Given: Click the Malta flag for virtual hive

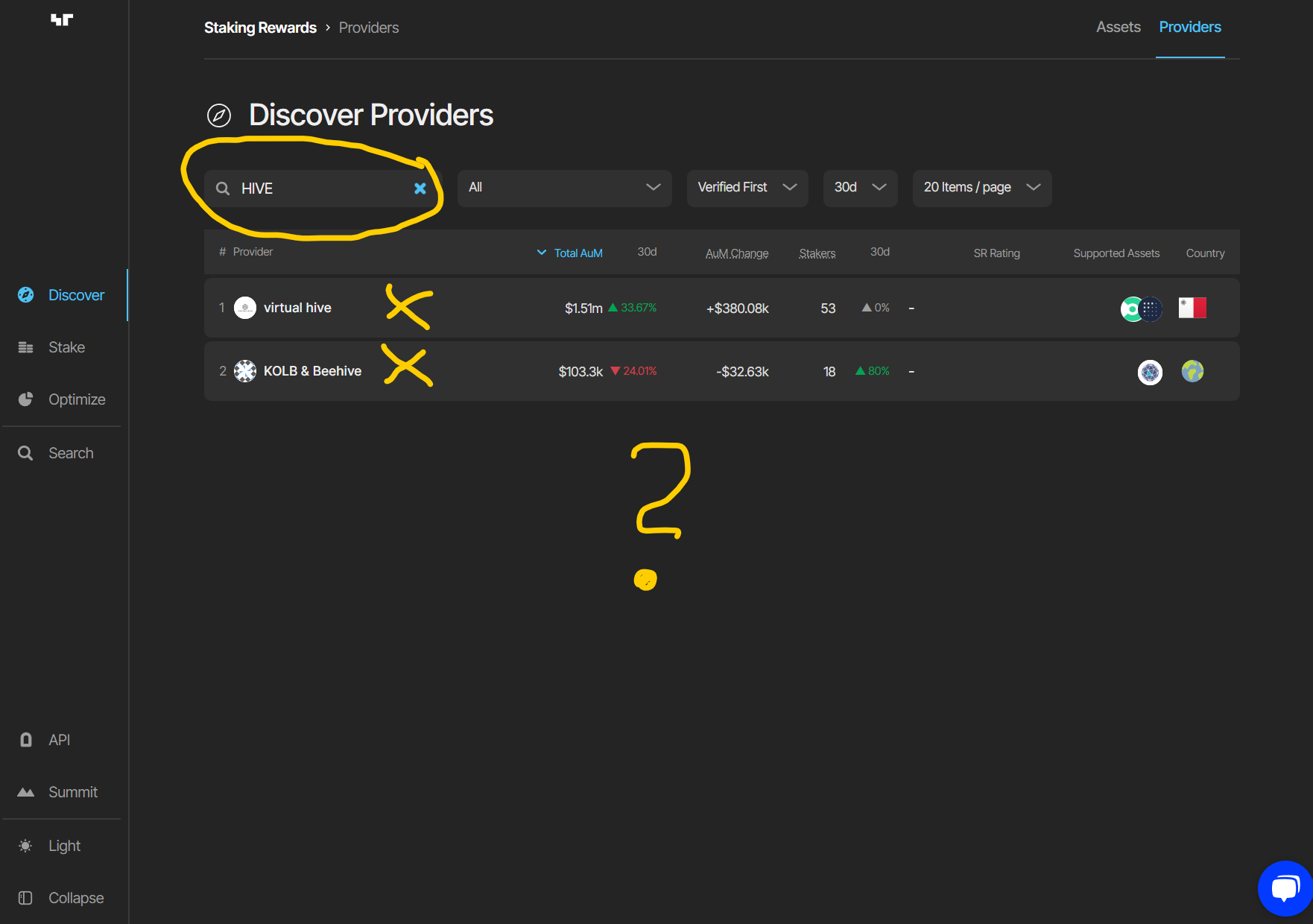Looking at the screenshot, I should point(1192,308).
